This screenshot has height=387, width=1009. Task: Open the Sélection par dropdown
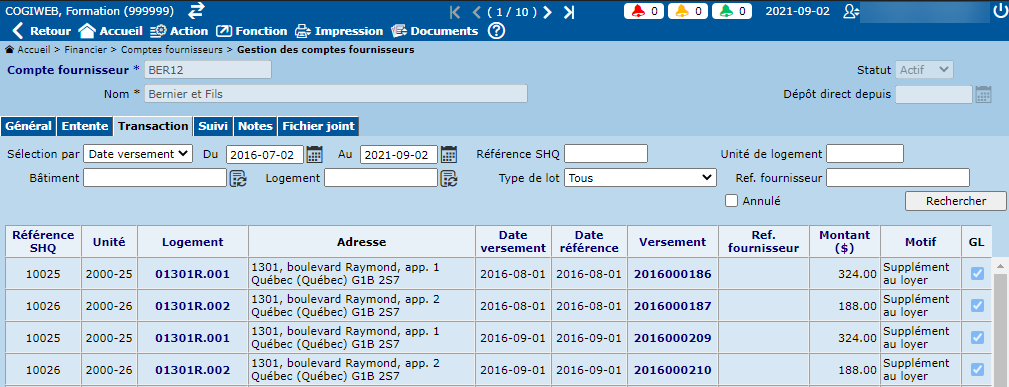[138, 154]
